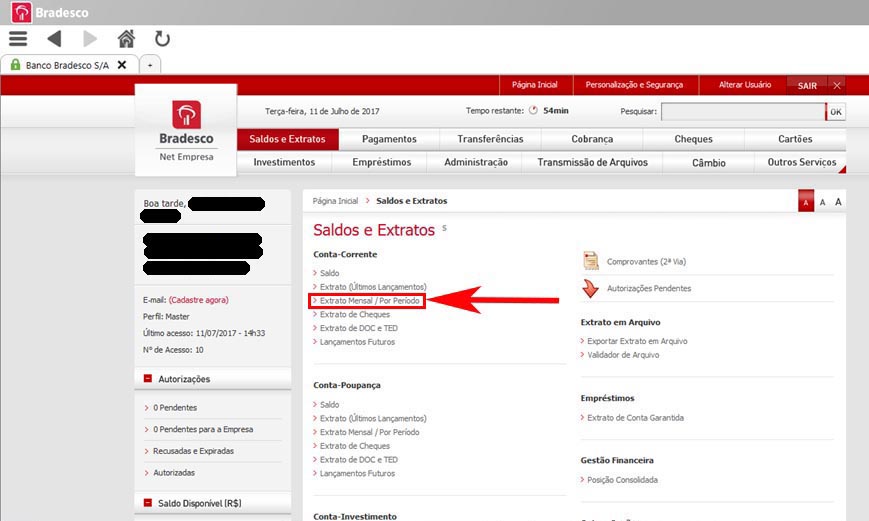Click the Pesquisar search input field
The image size is (869, 521).
(x=742, y=112)
